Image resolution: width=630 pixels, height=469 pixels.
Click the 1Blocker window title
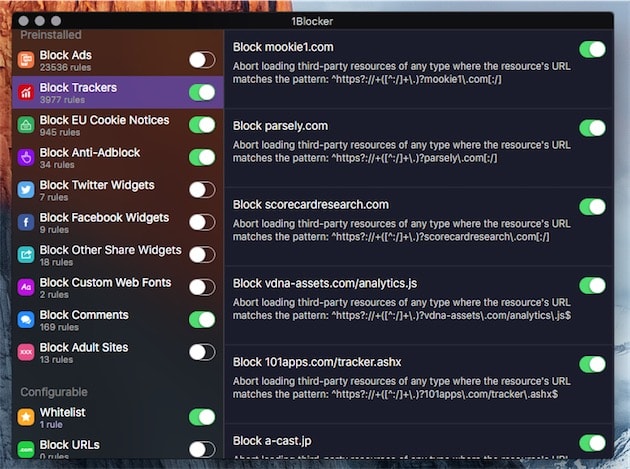[312, 21]
